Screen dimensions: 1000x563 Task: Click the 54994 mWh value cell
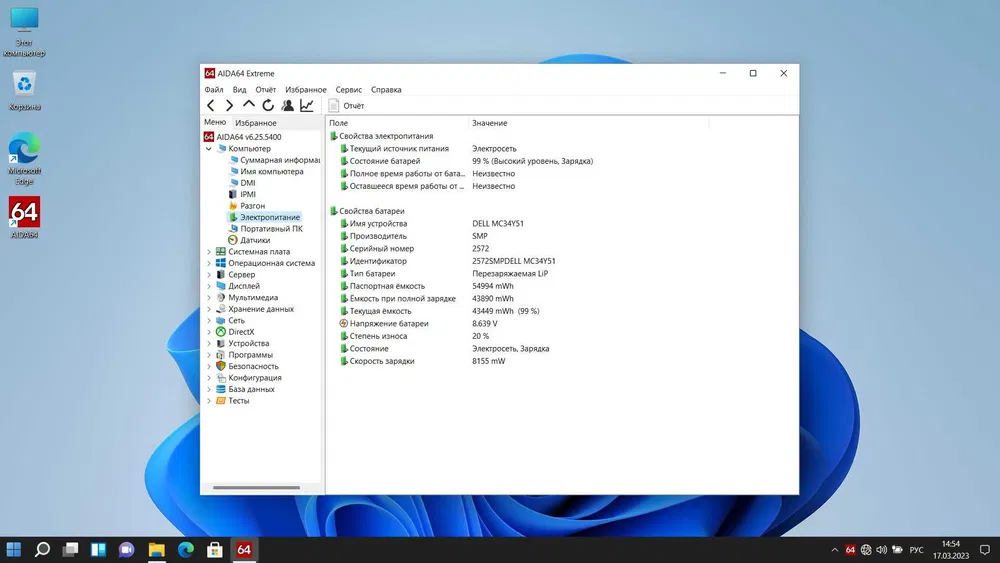pos(493,286)
